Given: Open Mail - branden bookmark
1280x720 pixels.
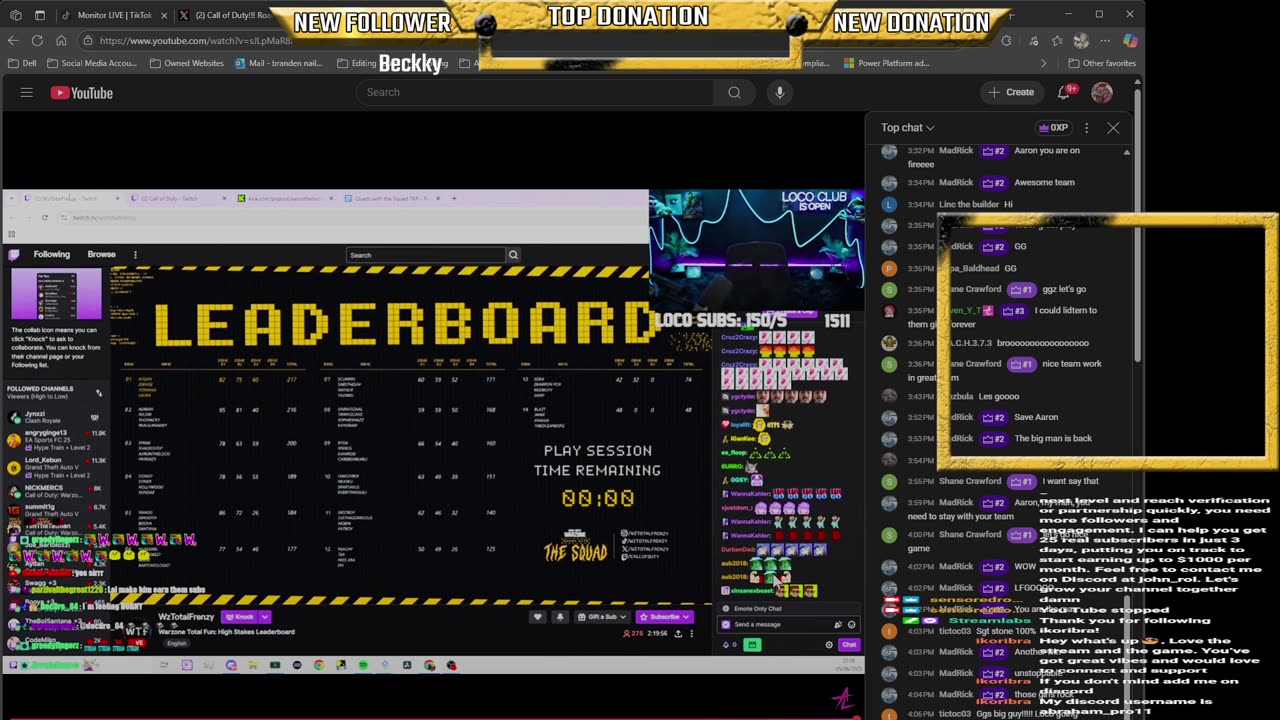Looking at the screenshot, I should [278, 63].
